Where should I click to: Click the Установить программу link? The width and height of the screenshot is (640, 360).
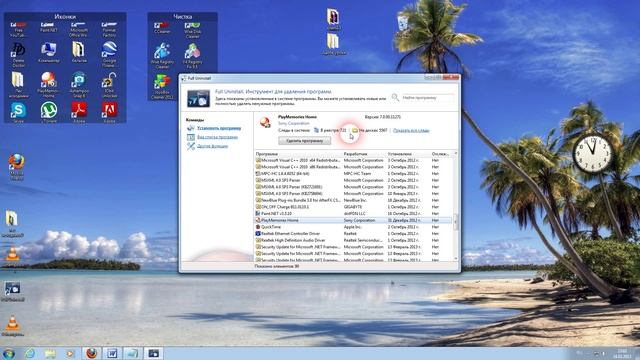[x=219, y=128]
